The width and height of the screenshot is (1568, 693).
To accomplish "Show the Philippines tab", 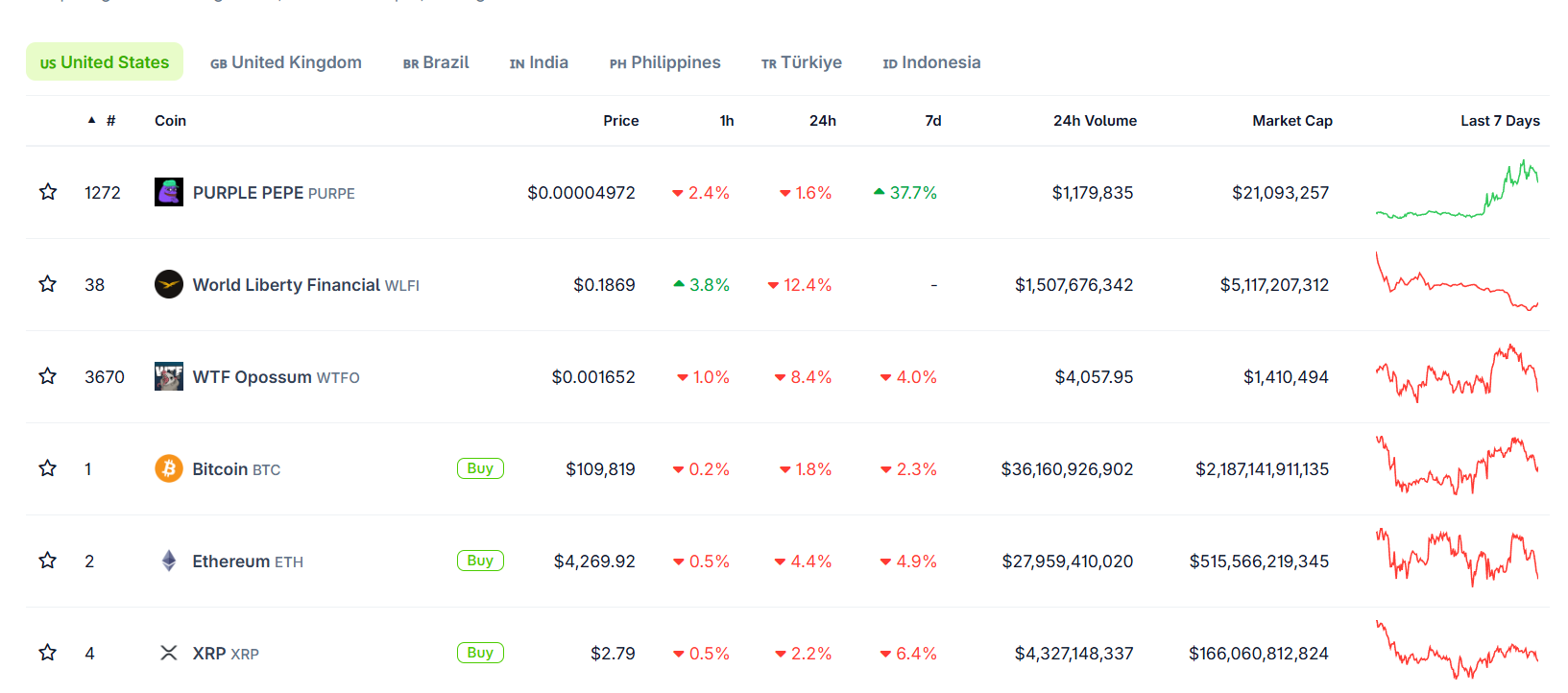I will 664,62.
